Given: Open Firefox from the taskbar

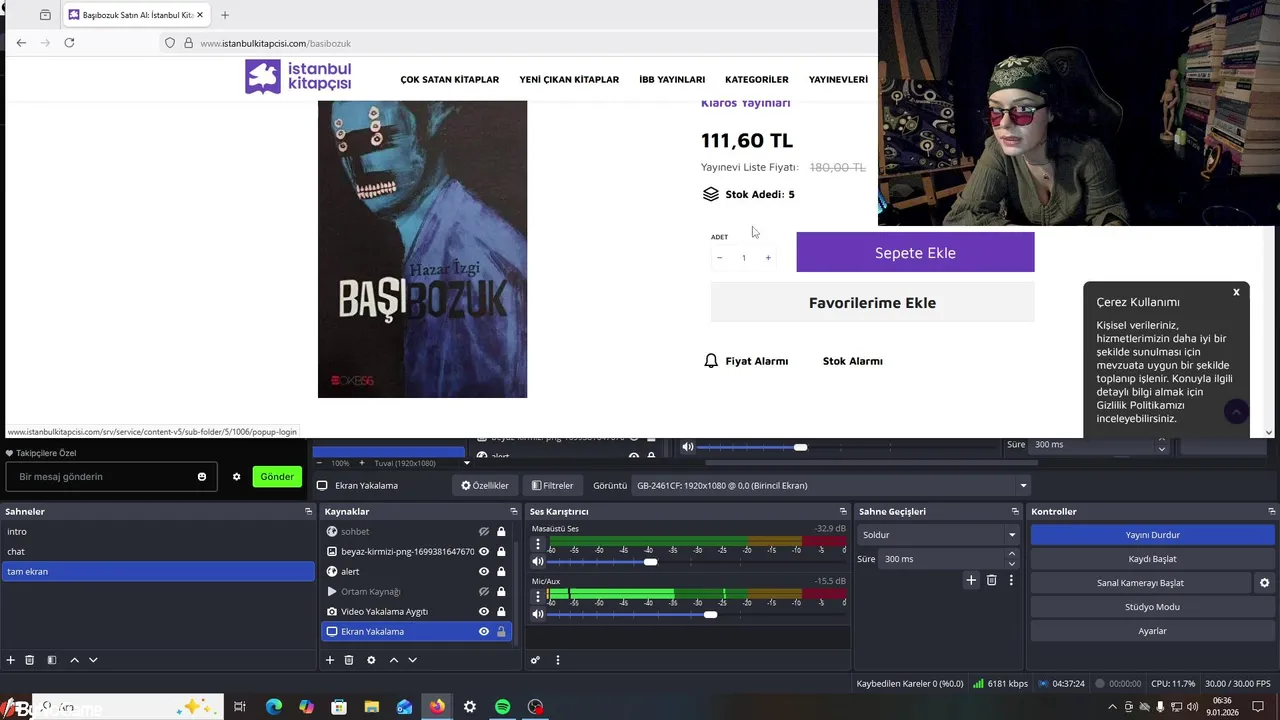Looking at the screenshot, I should tap(437, 707).
